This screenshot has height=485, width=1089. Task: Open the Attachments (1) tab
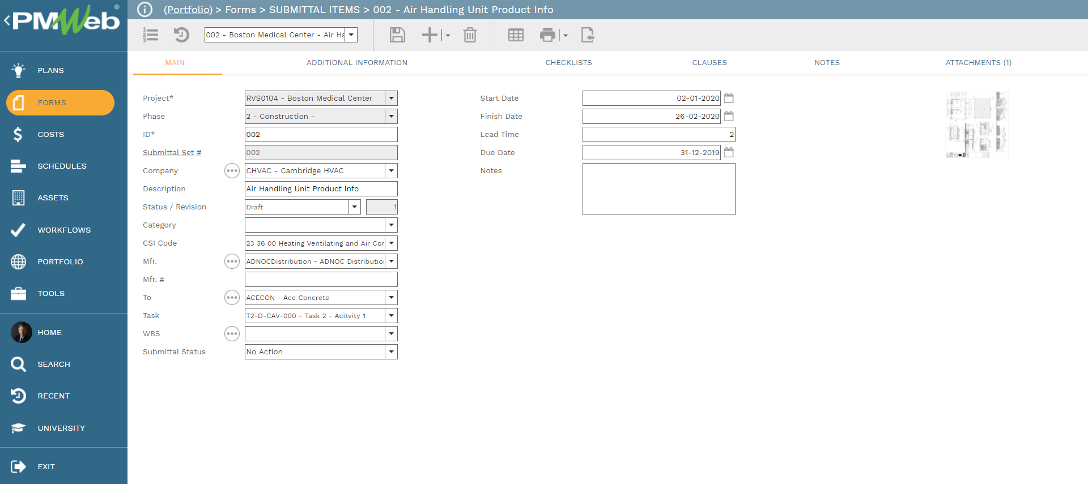tap(979, 63)
